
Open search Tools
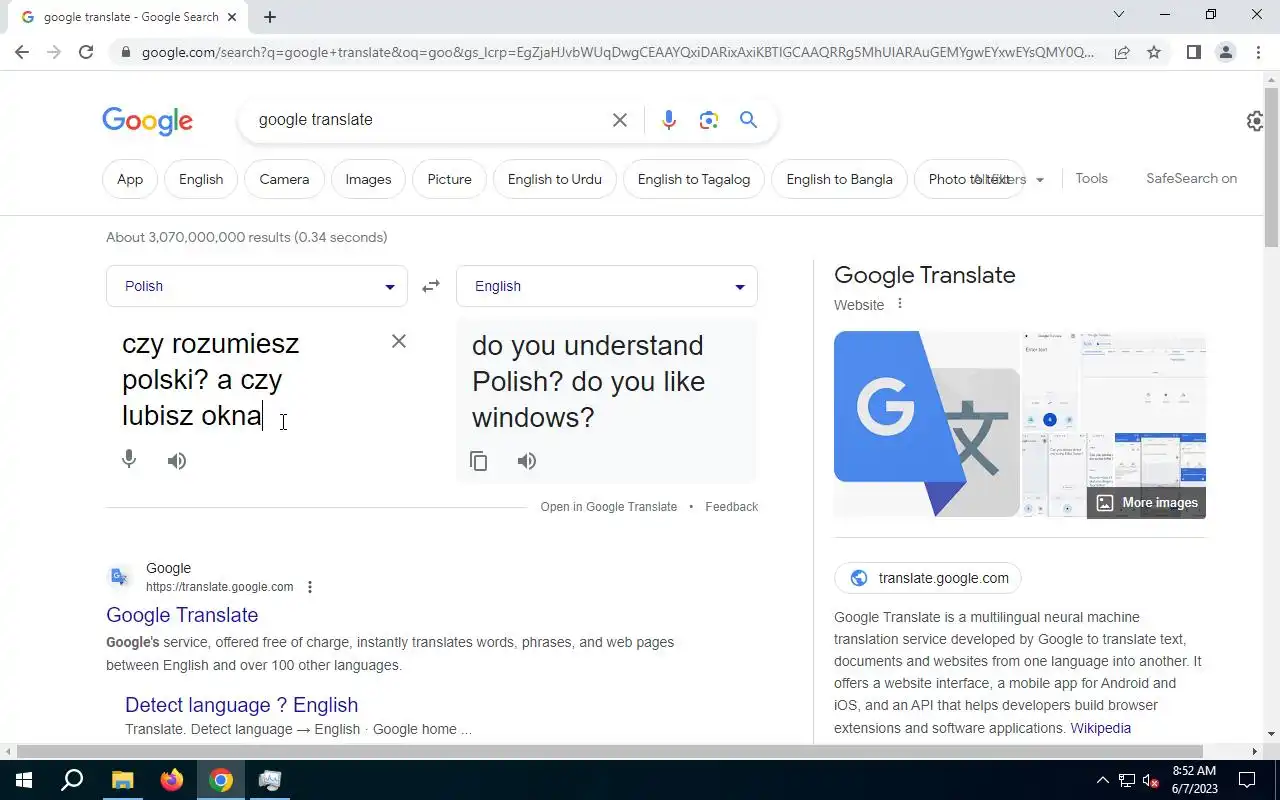click(1091, 178)
